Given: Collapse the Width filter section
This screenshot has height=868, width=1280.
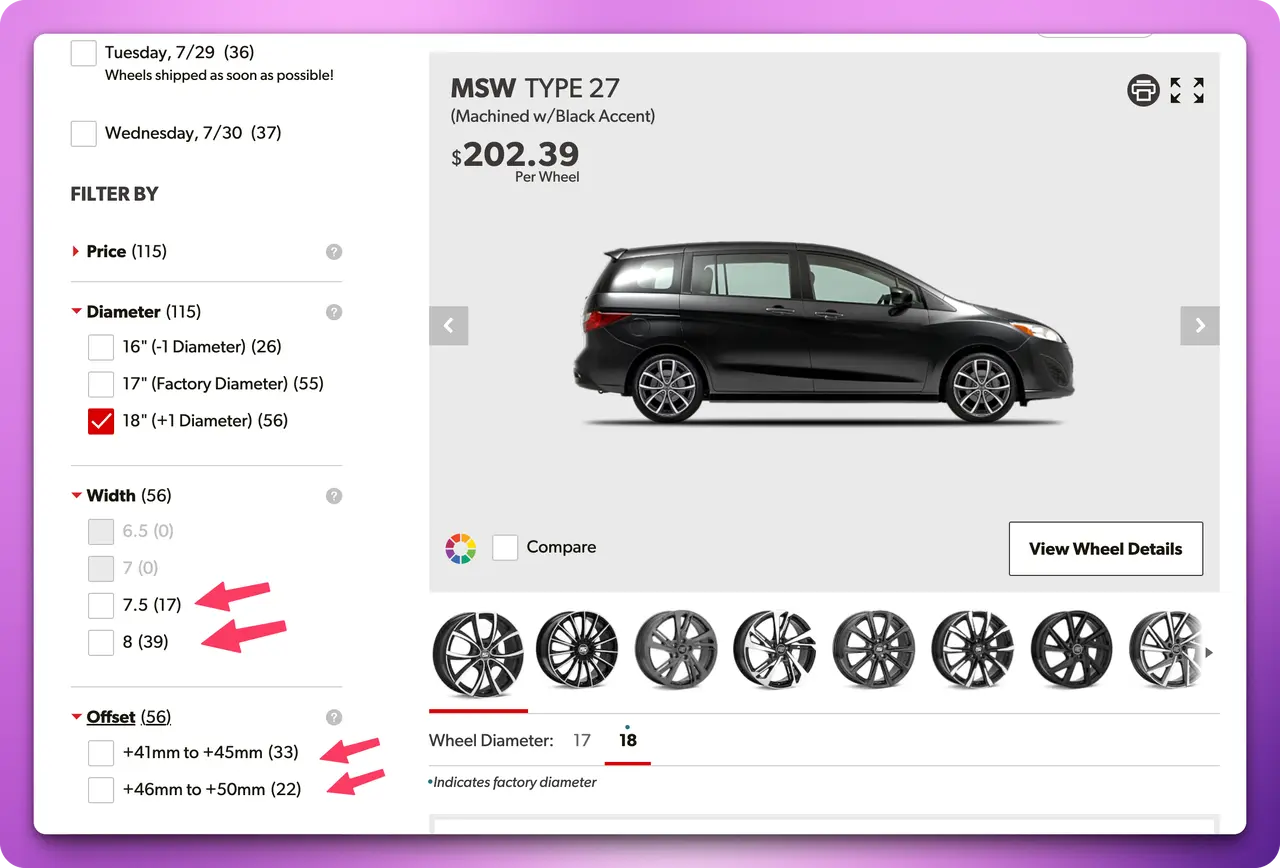Looking at the screenshot, I should tap(121, 496).
